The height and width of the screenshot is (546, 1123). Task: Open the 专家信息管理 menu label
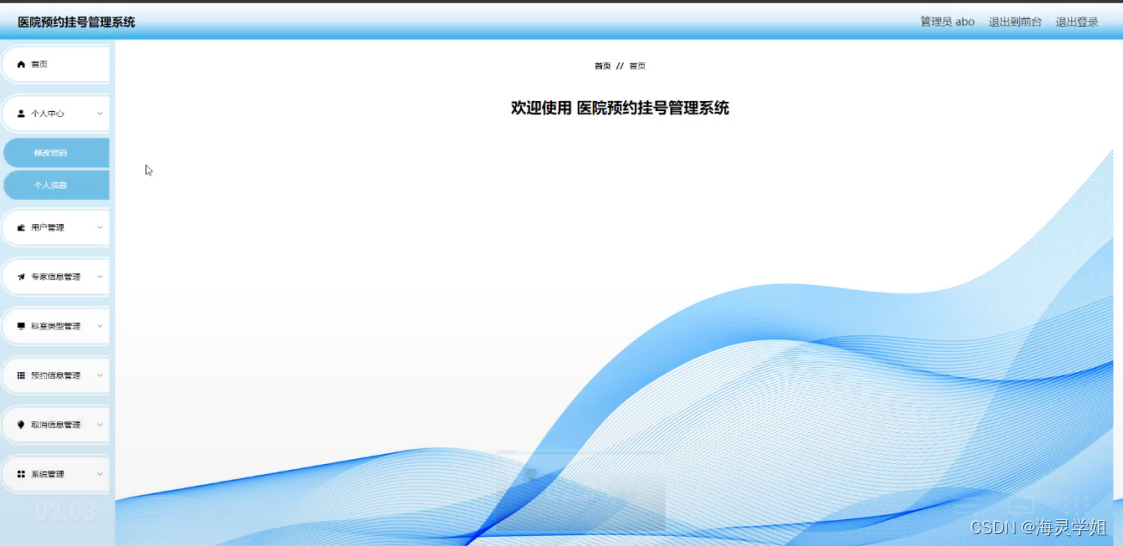[x=56, y=277]
